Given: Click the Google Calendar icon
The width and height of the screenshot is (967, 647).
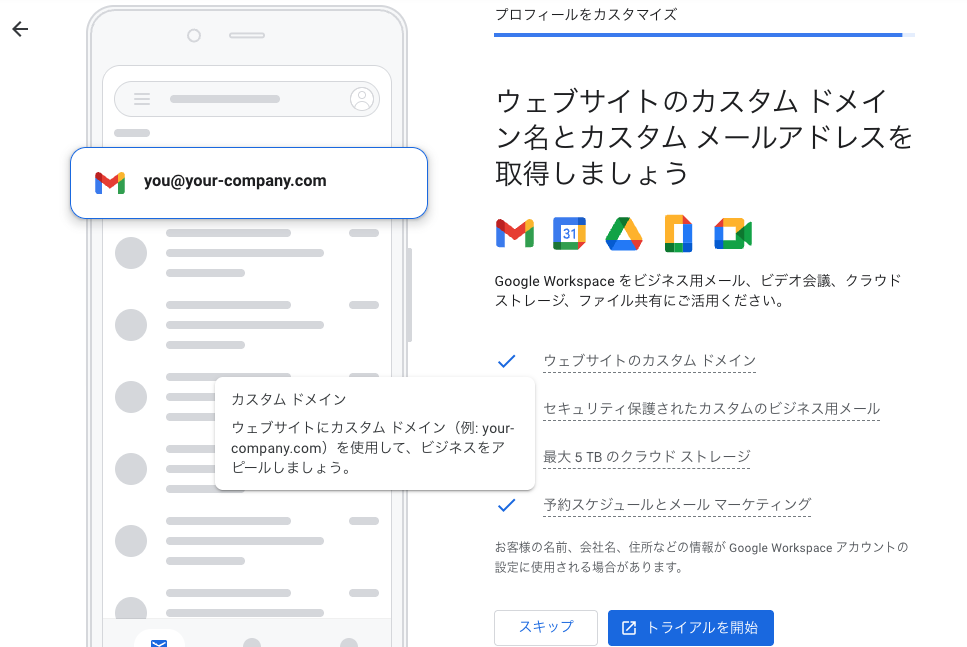Looking at the screenshot, I should point(569,234).
